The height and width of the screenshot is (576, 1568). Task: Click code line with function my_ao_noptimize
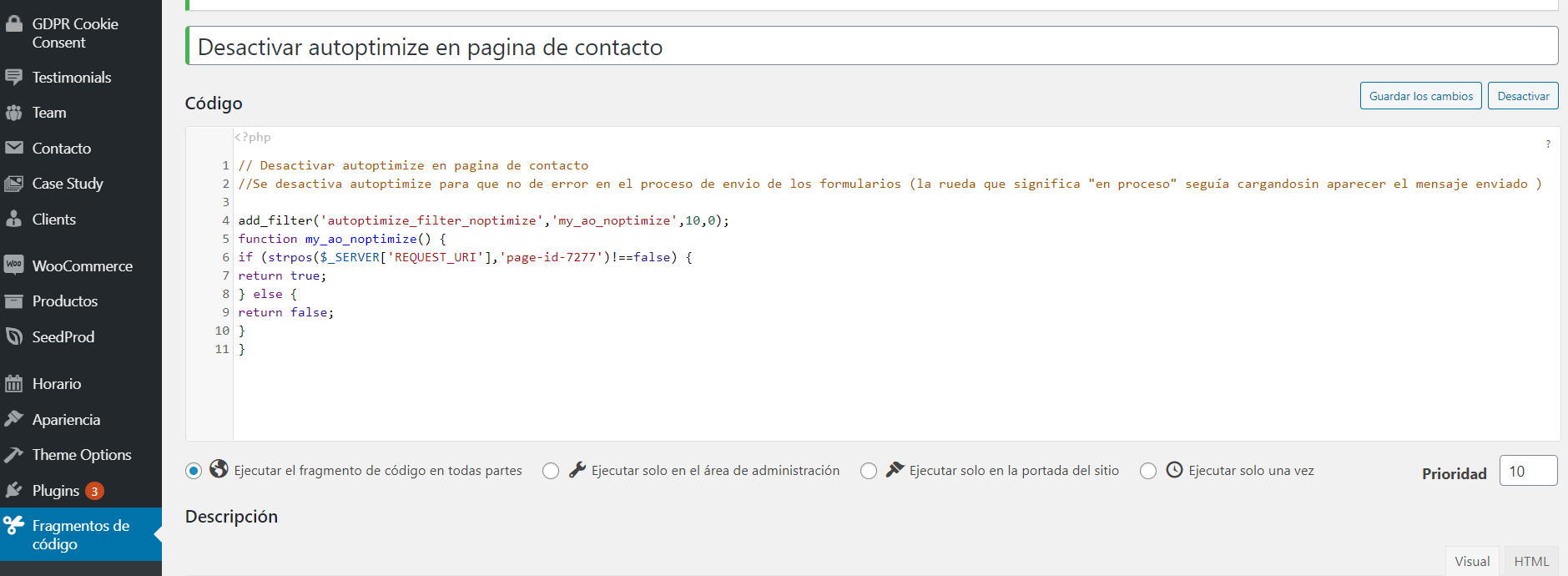342,239
